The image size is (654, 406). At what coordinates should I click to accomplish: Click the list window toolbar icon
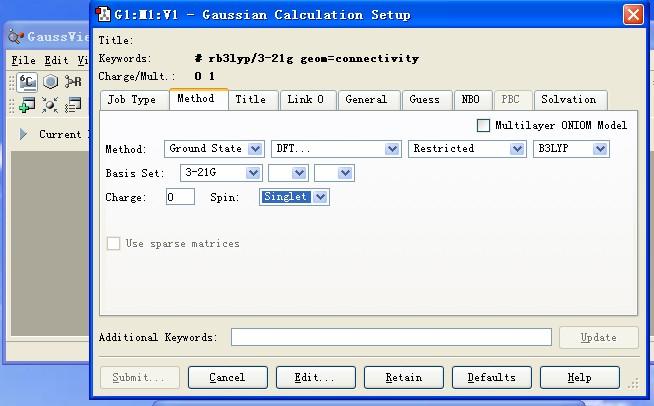tap(73, 105)
